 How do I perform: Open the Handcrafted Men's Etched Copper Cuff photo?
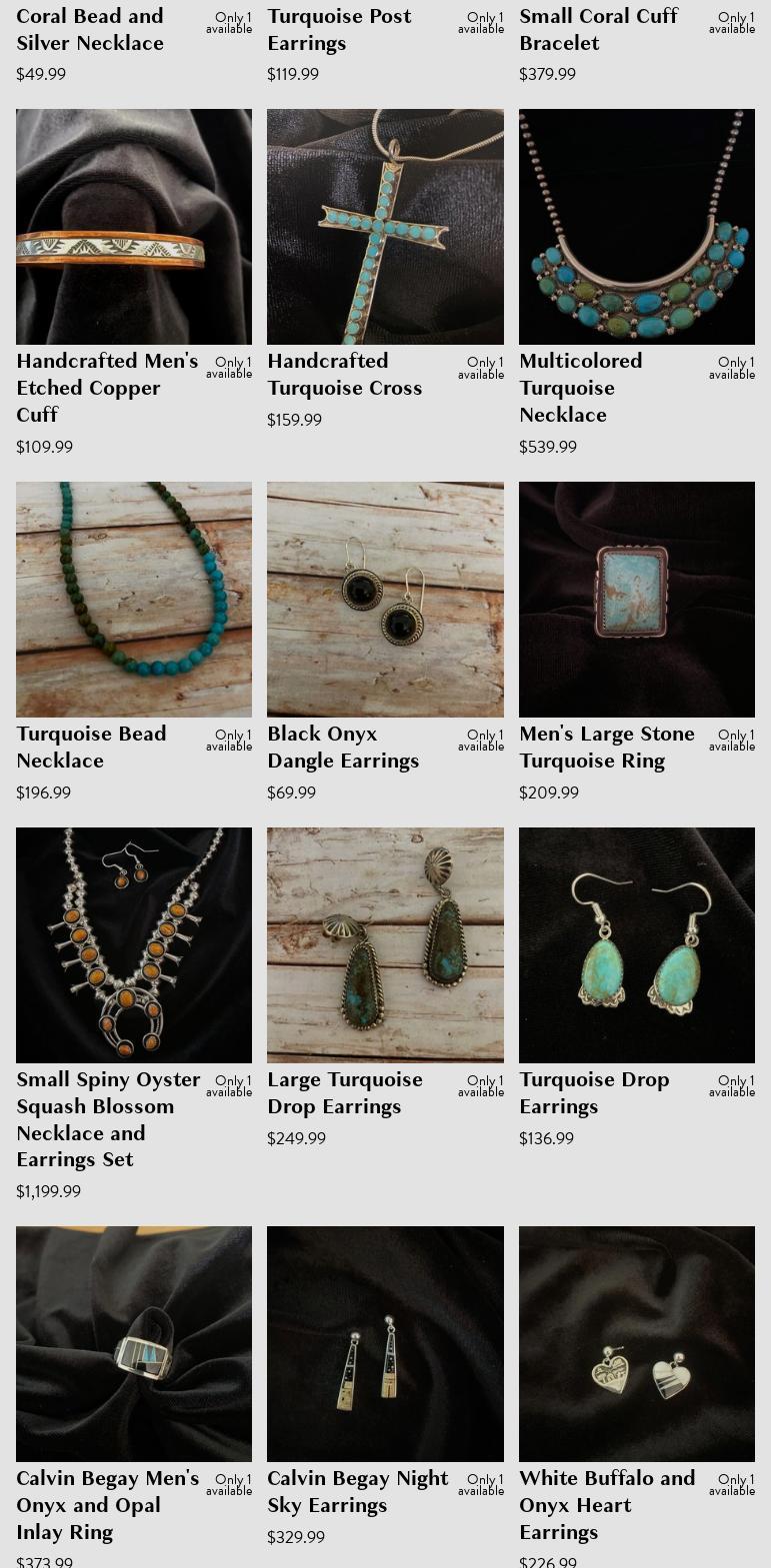[x=134, y=227]
